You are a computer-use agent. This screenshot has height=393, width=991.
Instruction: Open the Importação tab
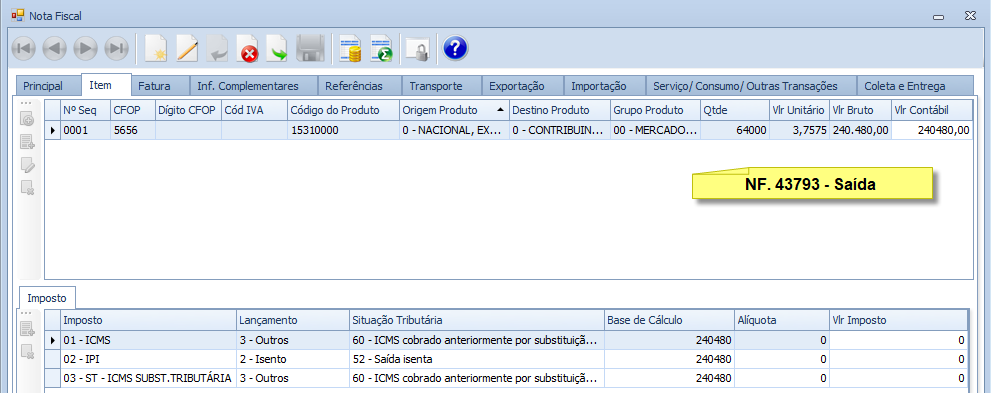[604, 86]
